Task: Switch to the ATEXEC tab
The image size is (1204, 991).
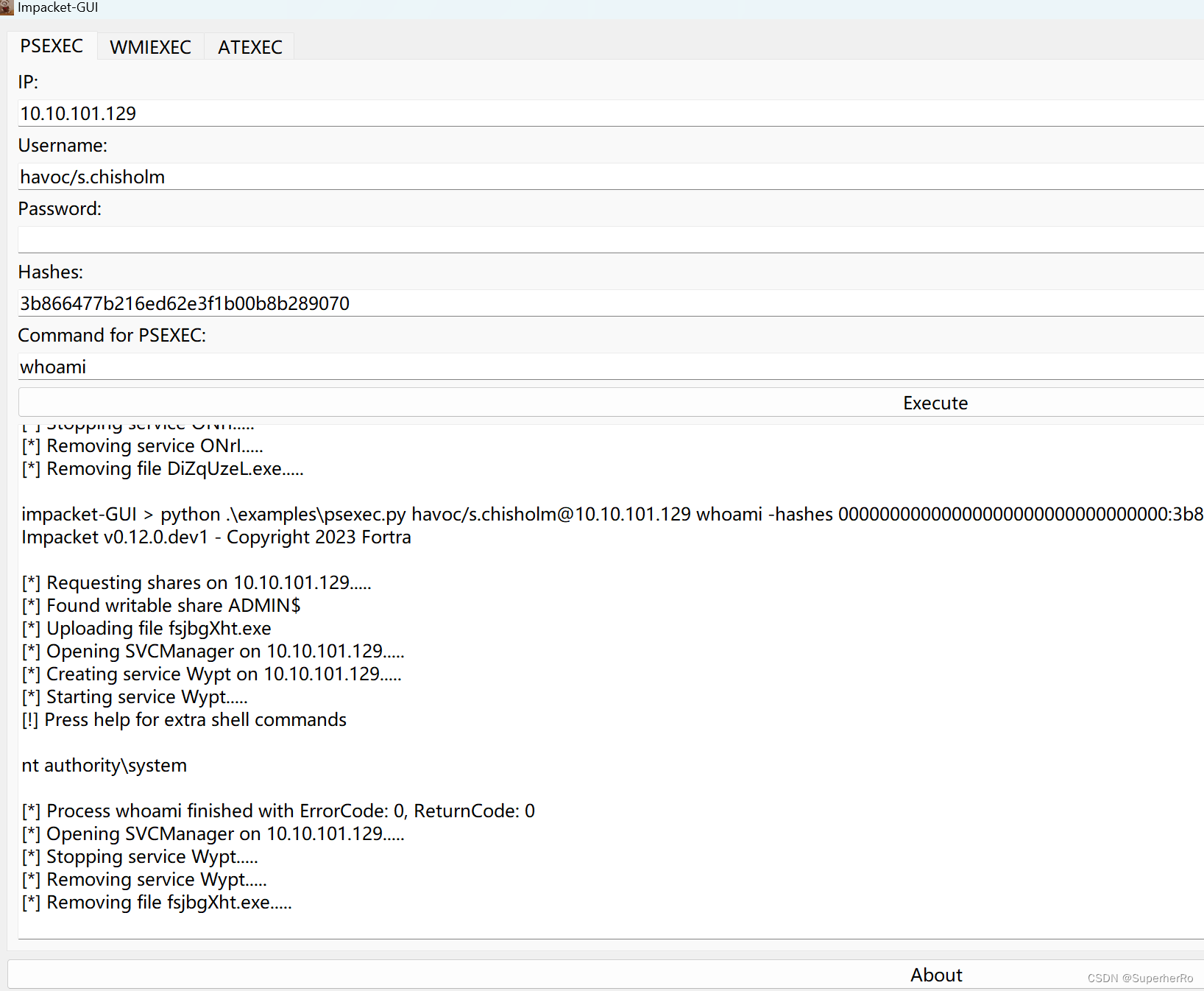Action: tap(249, 46)
